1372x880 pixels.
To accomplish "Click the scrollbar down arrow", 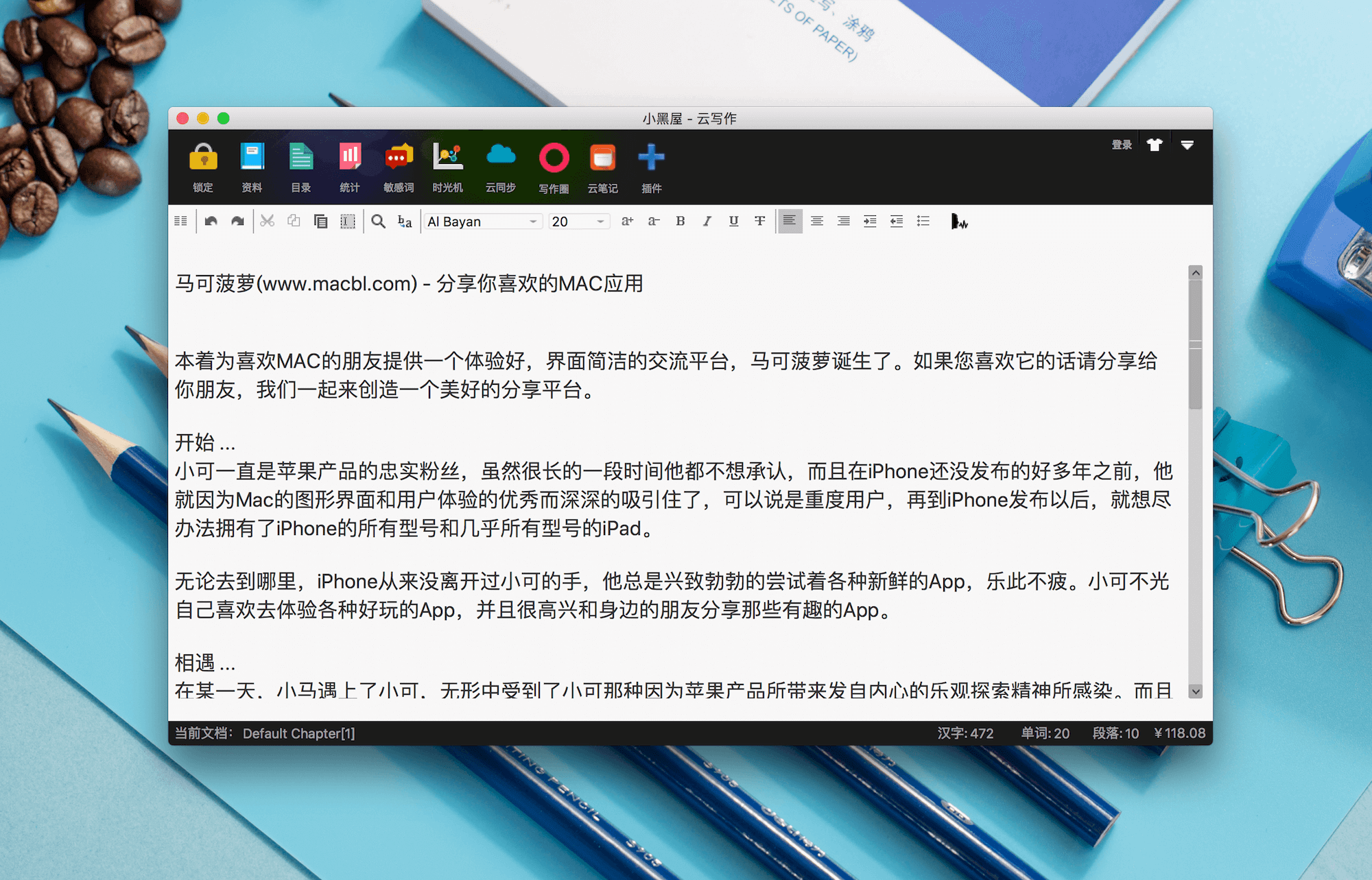I will [x=1196, y=691].
